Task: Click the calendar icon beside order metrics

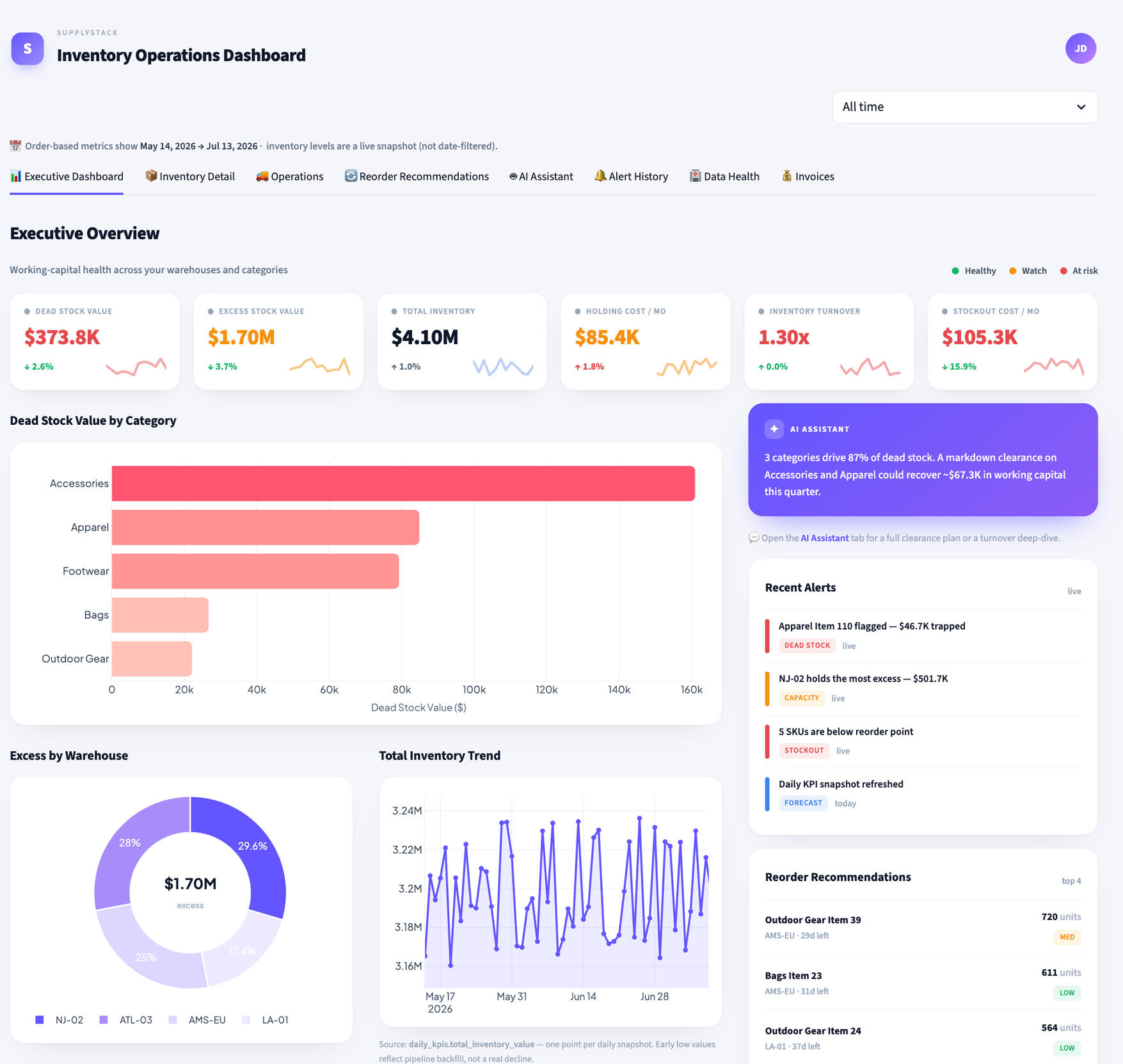Action: [x=15, y=146]
